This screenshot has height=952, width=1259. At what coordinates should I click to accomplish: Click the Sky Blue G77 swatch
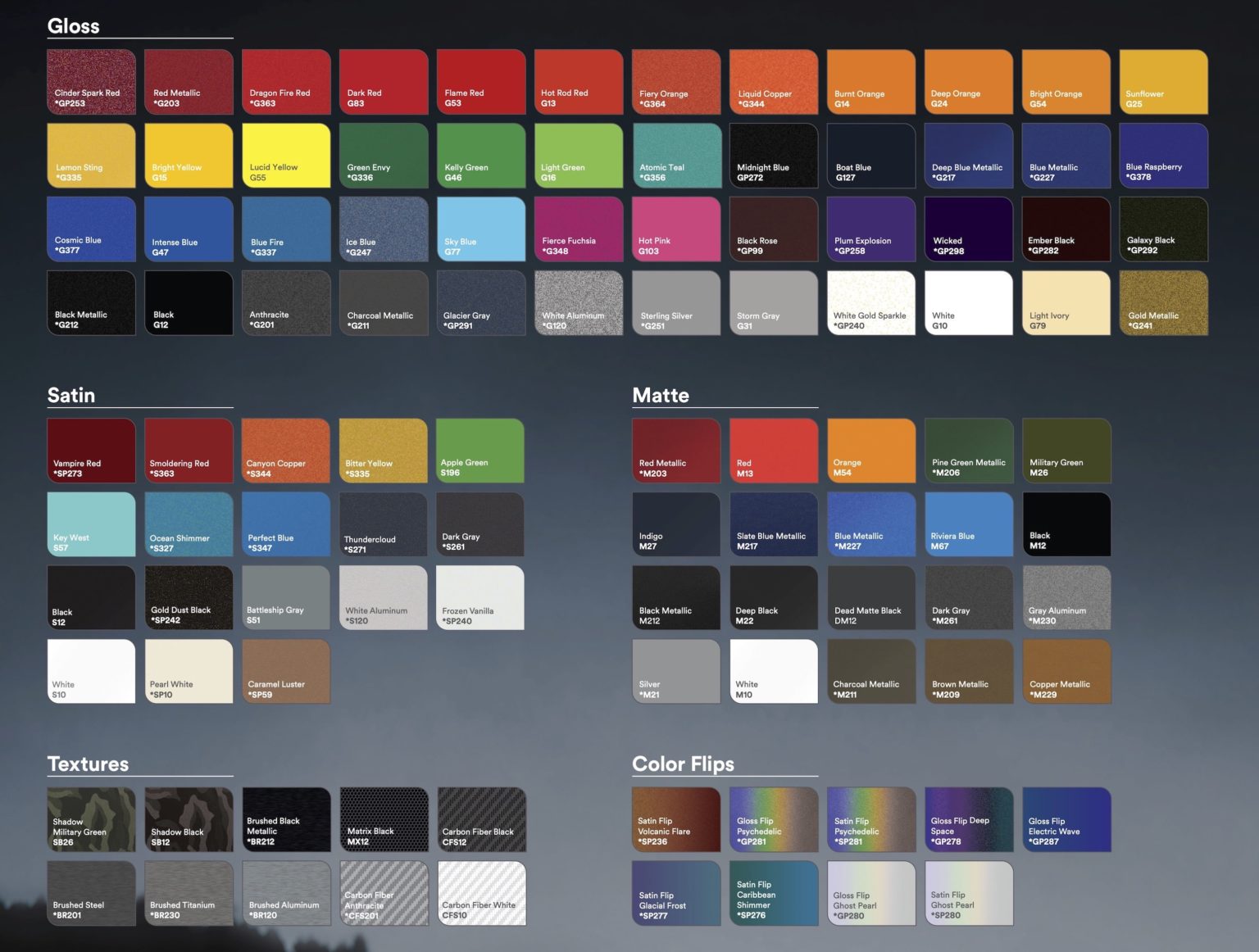click(481, 229)
